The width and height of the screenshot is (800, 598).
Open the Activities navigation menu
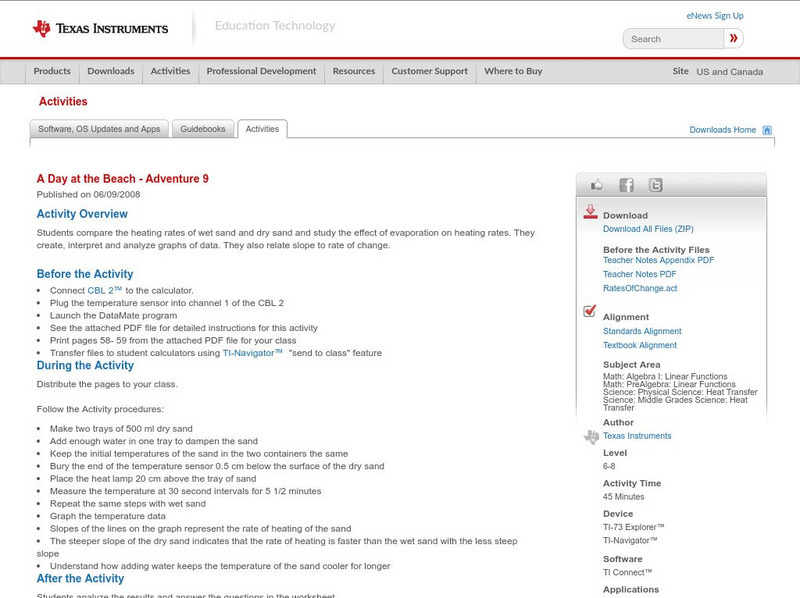tap(170, 71)
